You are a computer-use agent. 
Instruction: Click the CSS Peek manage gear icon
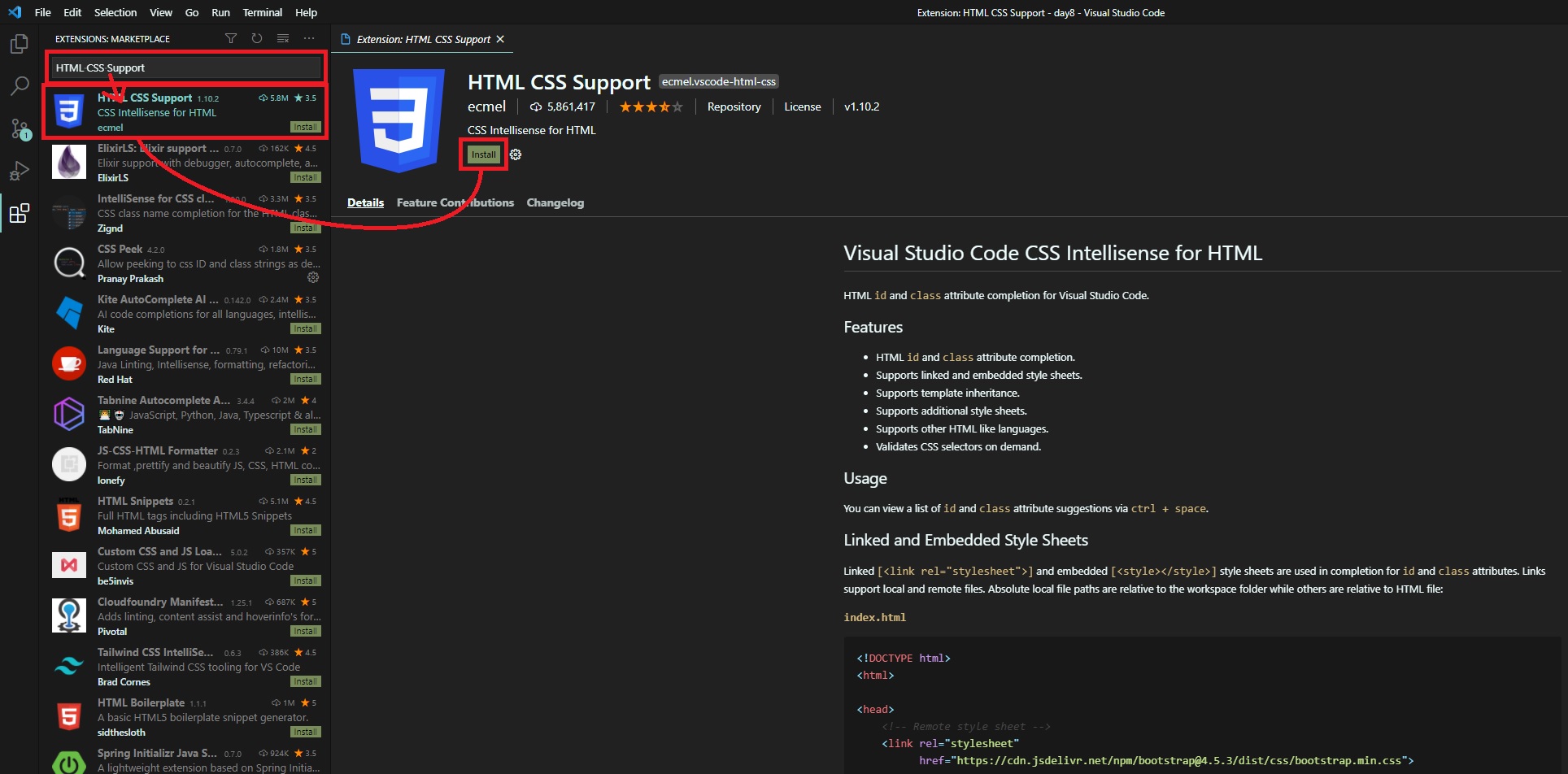click(x=313, y=278)
